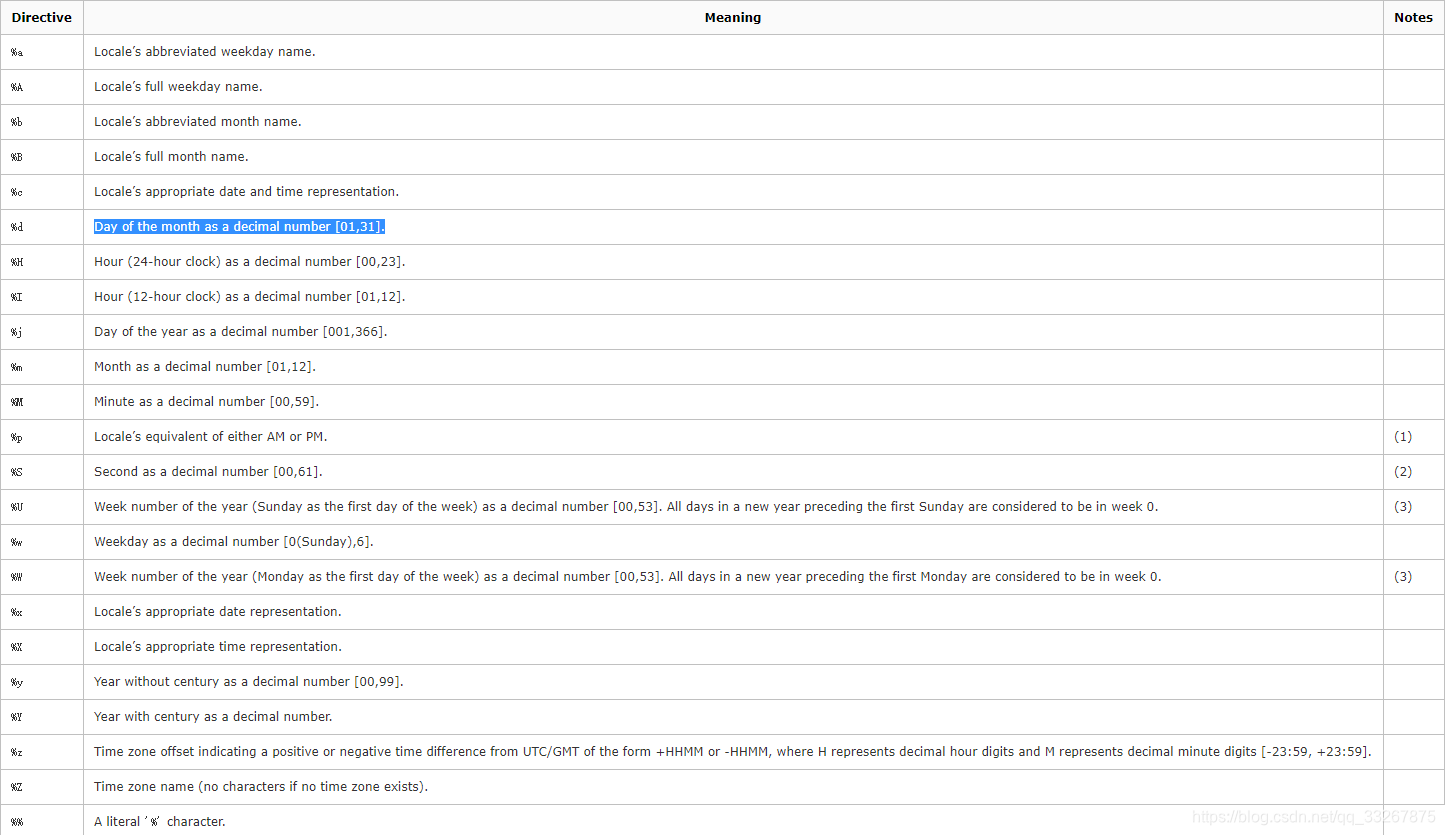Viewport: 1445px width, 835px height.
Task: Click "Locale's abbreviated weekday name." text
Action: click(204, 52)
